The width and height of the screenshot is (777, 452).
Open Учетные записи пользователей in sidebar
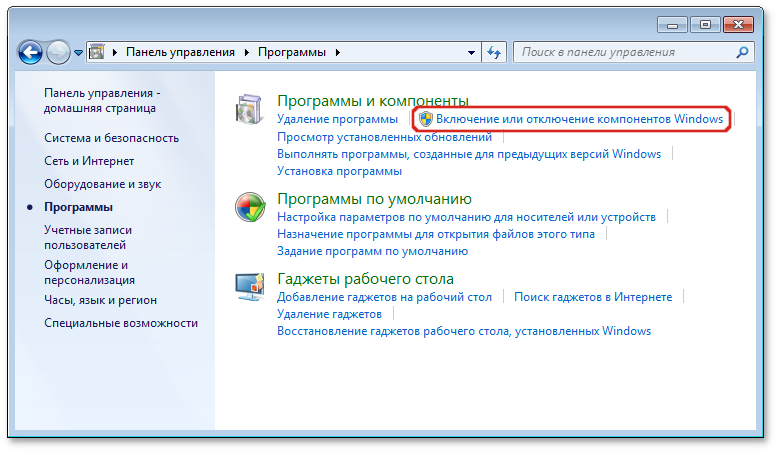(88, 237)
